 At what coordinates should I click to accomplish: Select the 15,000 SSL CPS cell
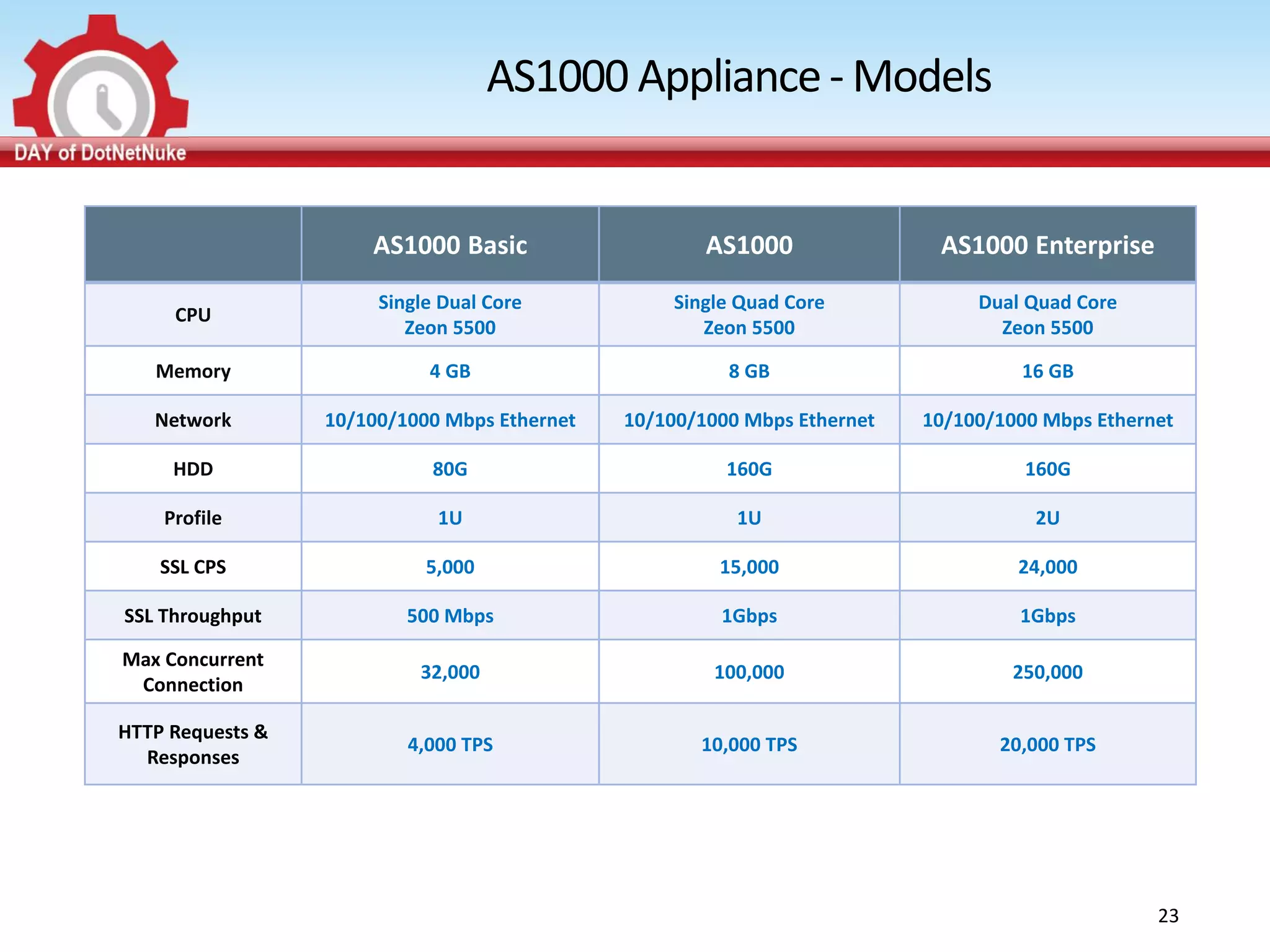[748, 566]
